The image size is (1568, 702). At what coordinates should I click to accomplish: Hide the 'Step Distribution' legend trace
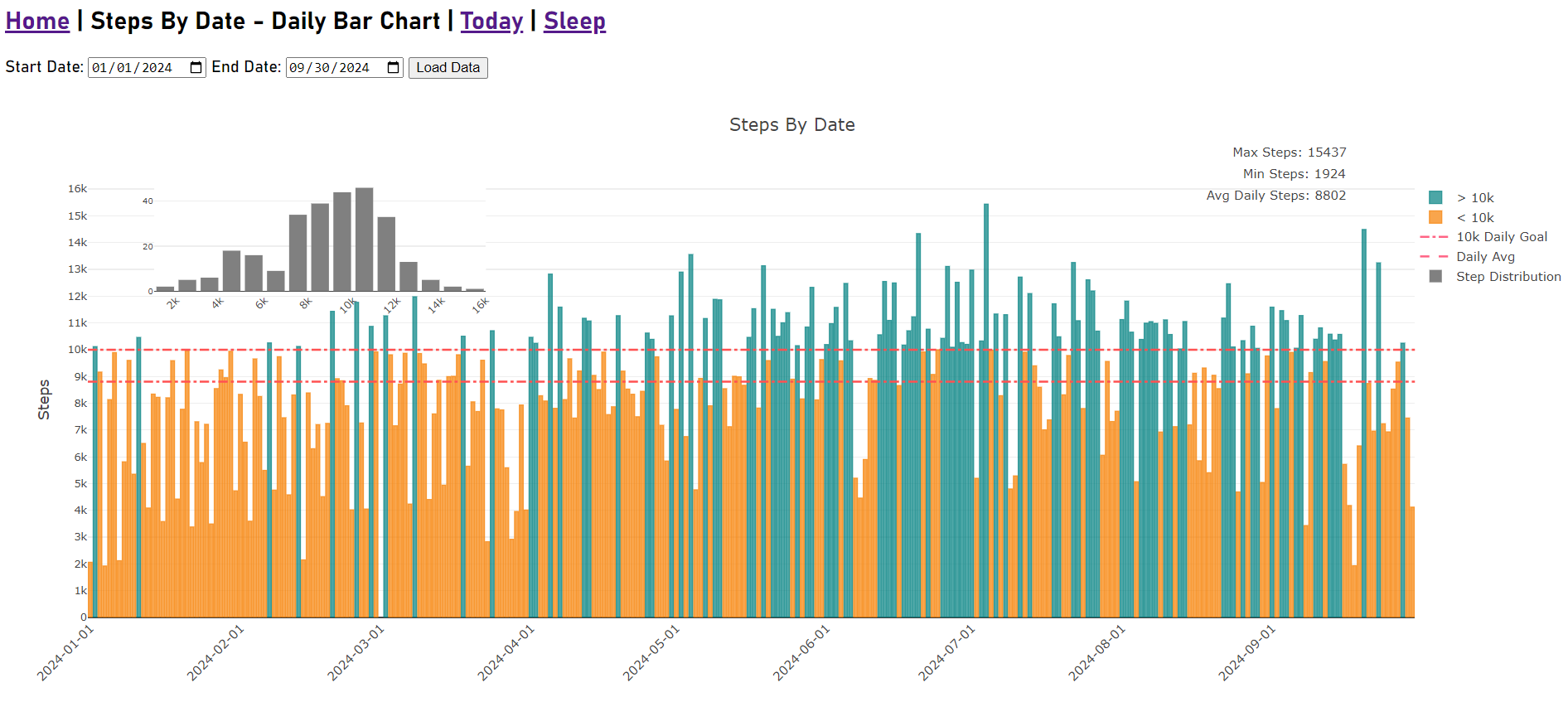pos(1508,277)
